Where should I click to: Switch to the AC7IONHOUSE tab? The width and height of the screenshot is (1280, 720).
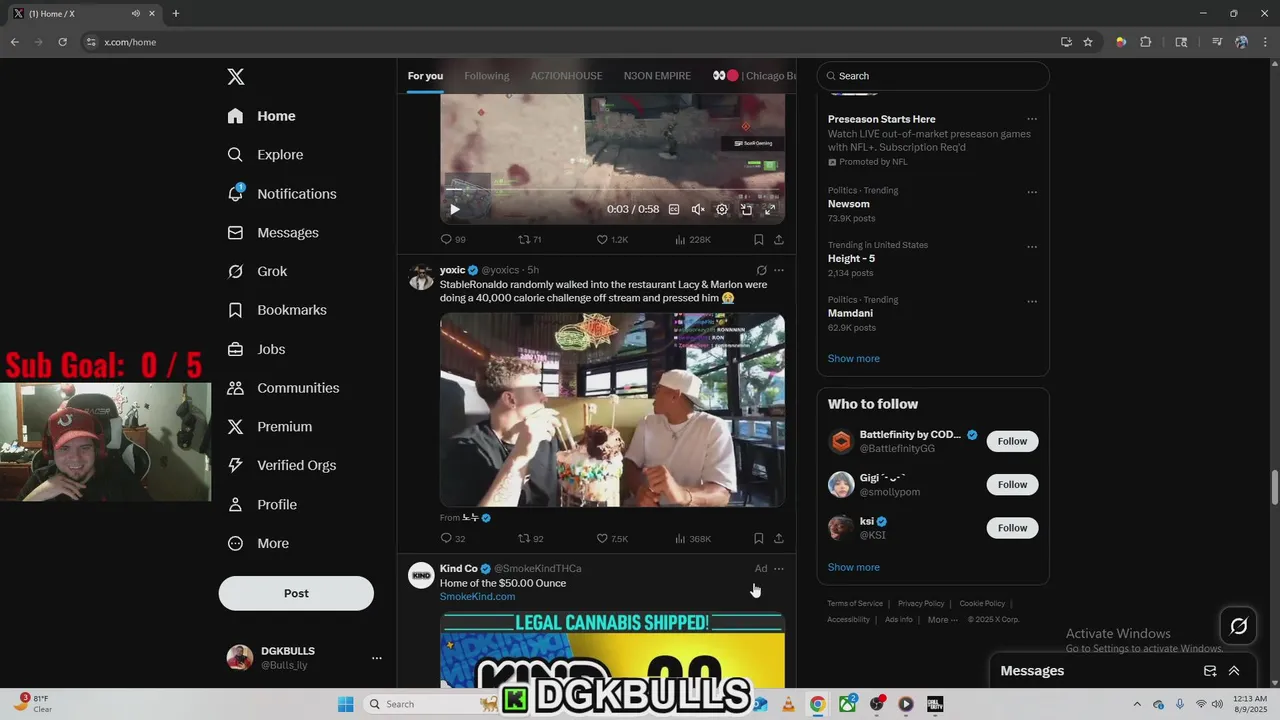(566, 76)
